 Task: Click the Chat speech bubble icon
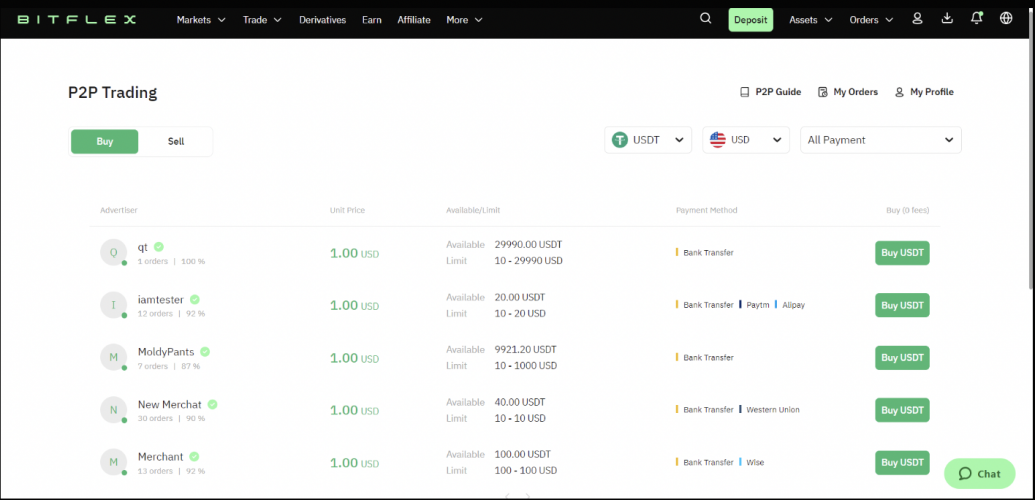coord(965,474)
